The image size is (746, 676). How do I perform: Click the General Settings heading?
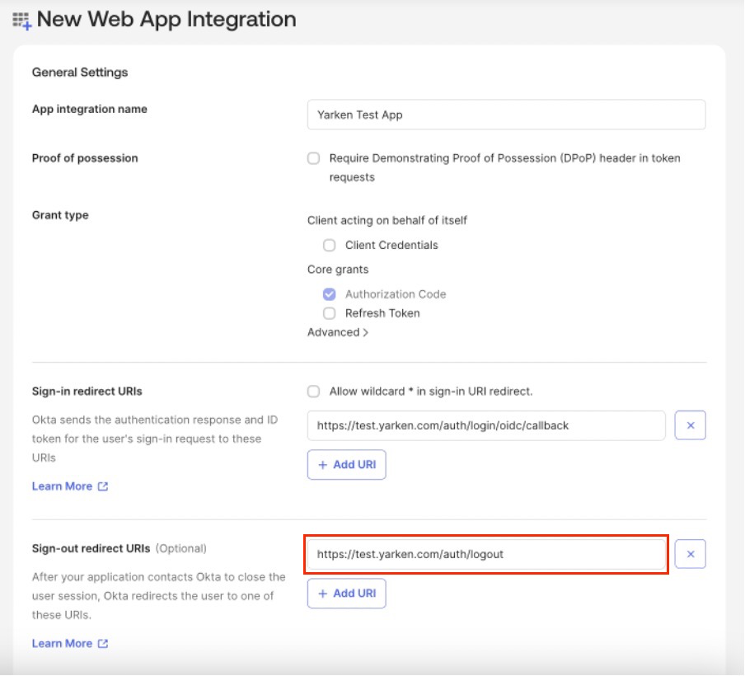coord(80,73)
